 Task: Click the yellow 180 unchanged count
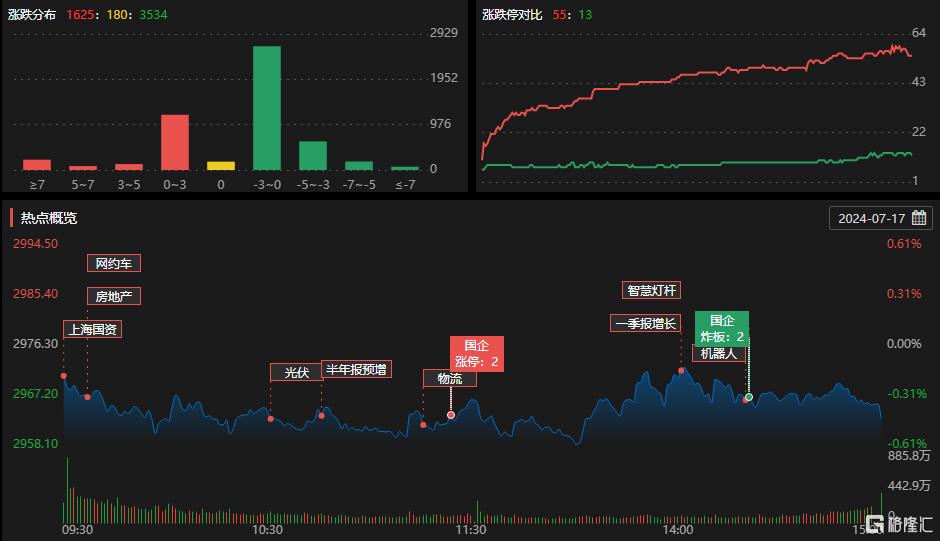(116, 14)
